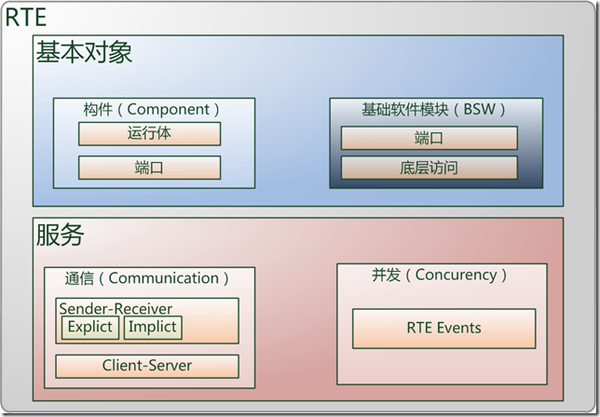Image resolution: width=600 pixels, height=417 pixels.
Task: Click the 底层访问 block
Action: coord(429,168)
